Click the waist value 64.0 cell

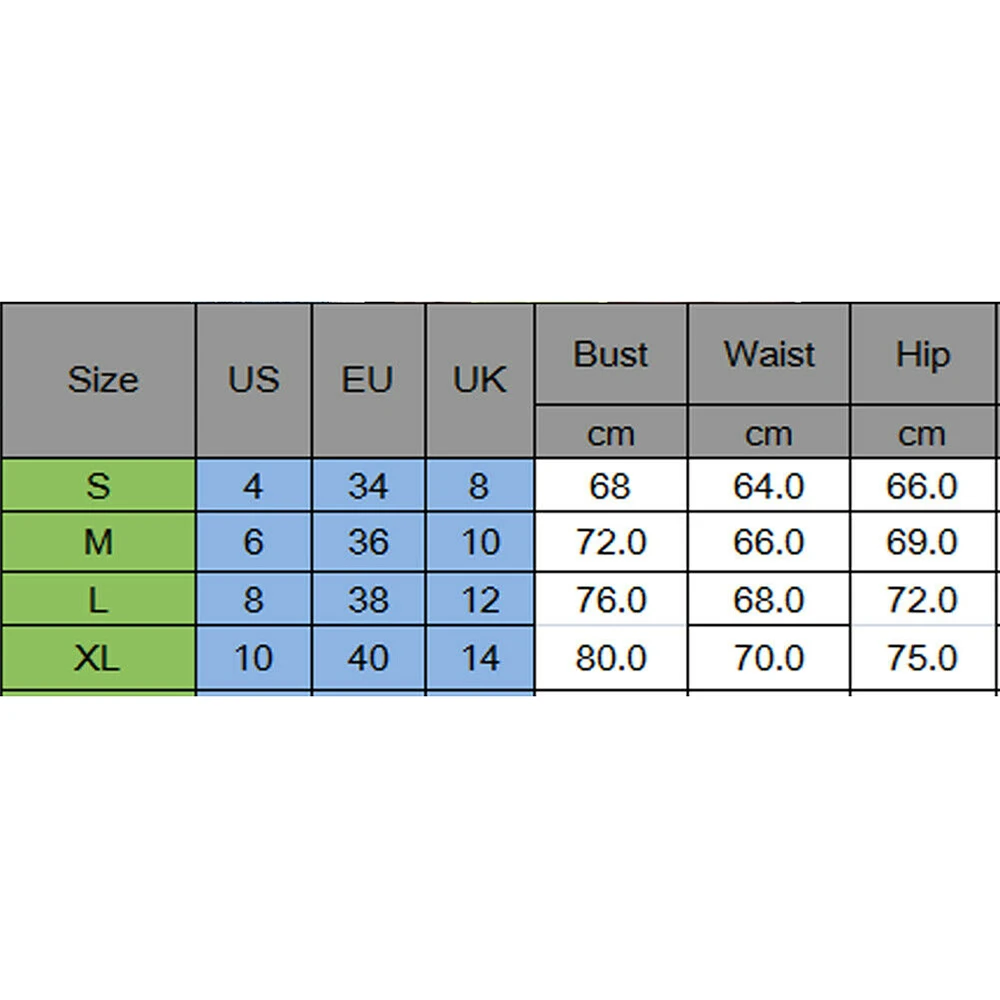tap(768, 486)
